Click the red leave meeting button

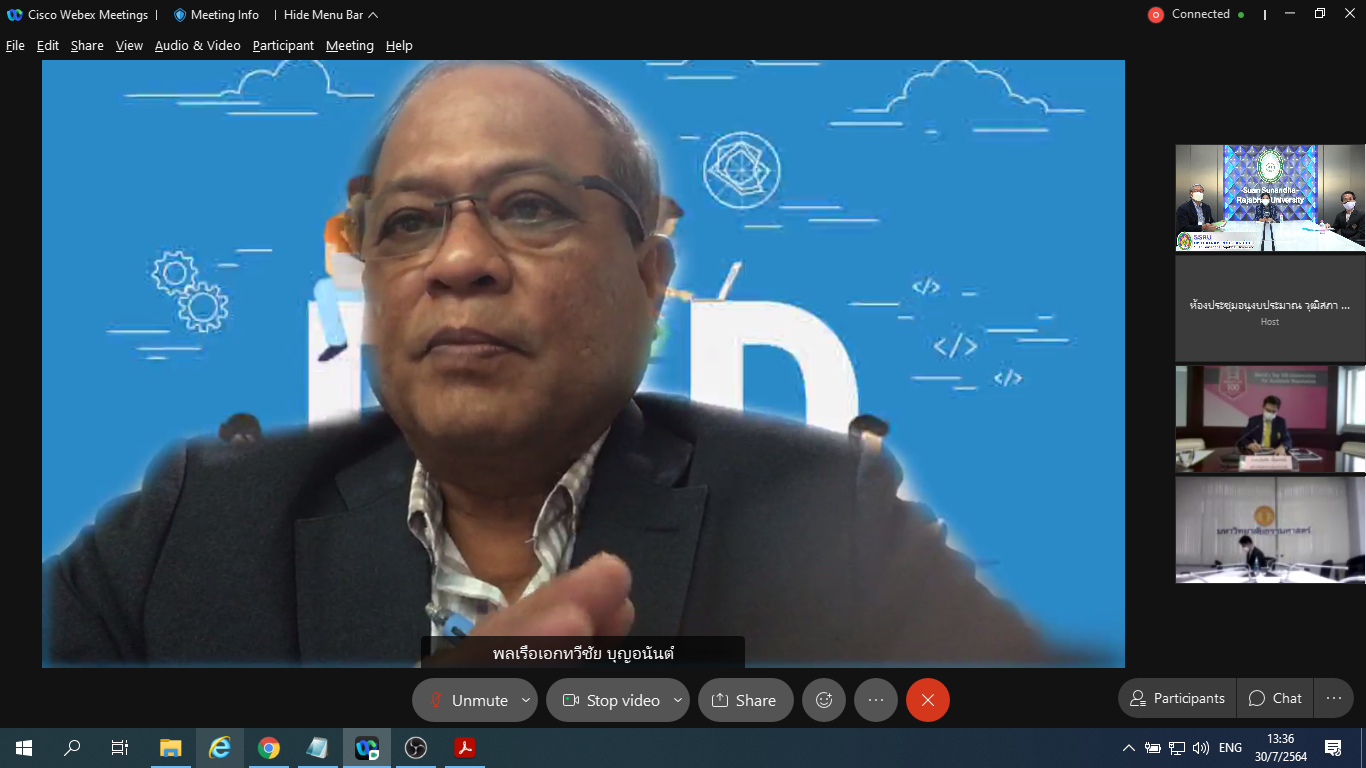point(928,700)
